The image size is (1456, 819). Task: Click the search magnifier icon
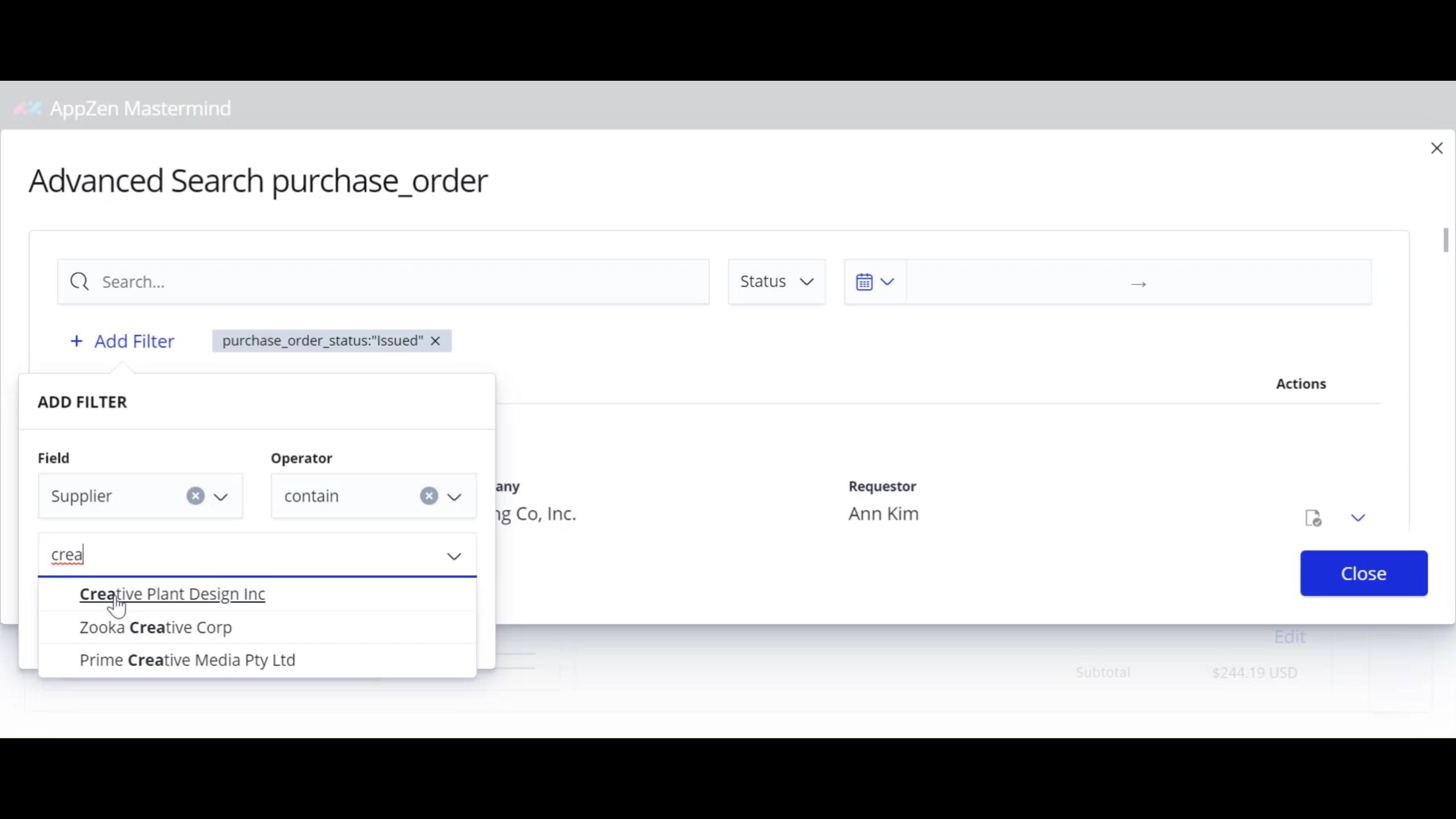point(80,281)
